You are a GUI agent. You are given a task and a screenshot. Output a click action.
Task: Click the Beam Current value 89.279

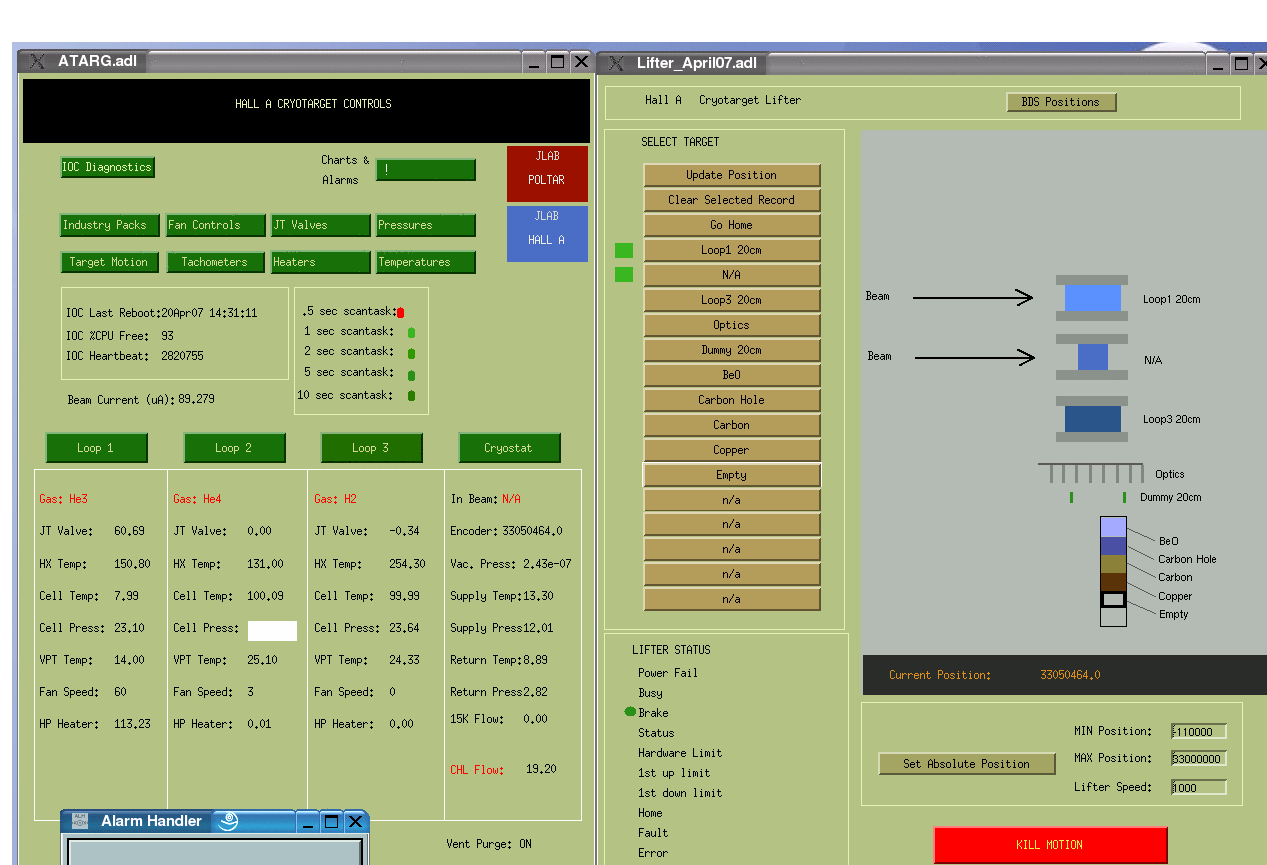(196, 399)
